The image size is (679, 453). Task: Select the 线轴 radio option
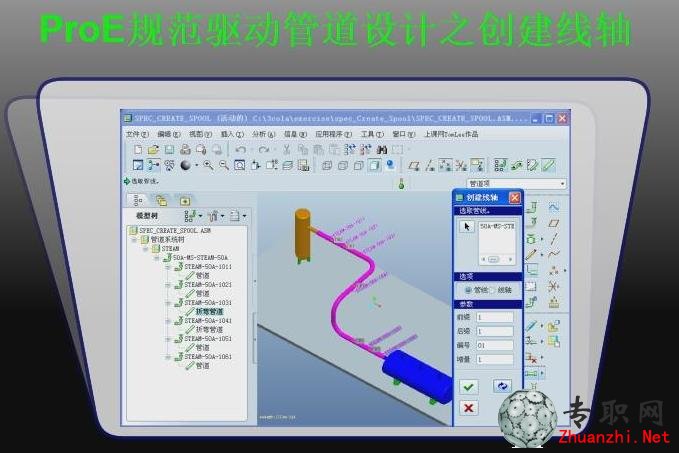[491, 290]
